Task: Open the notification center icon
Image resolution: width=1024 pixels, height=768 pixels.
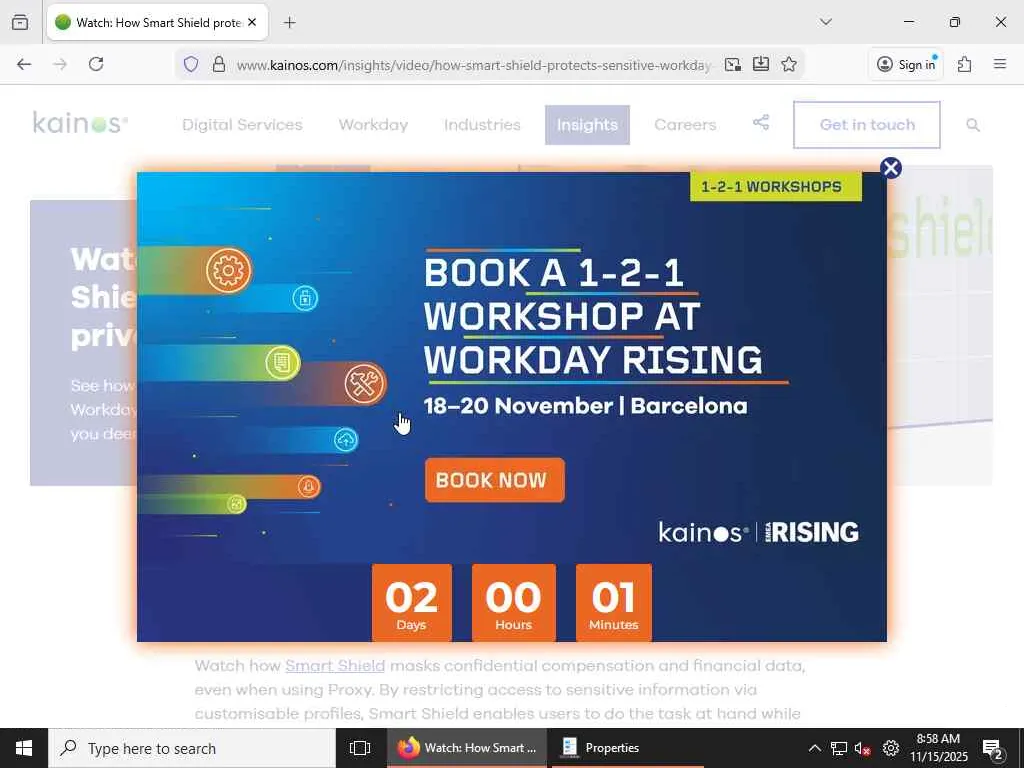Action: point(992,748)
